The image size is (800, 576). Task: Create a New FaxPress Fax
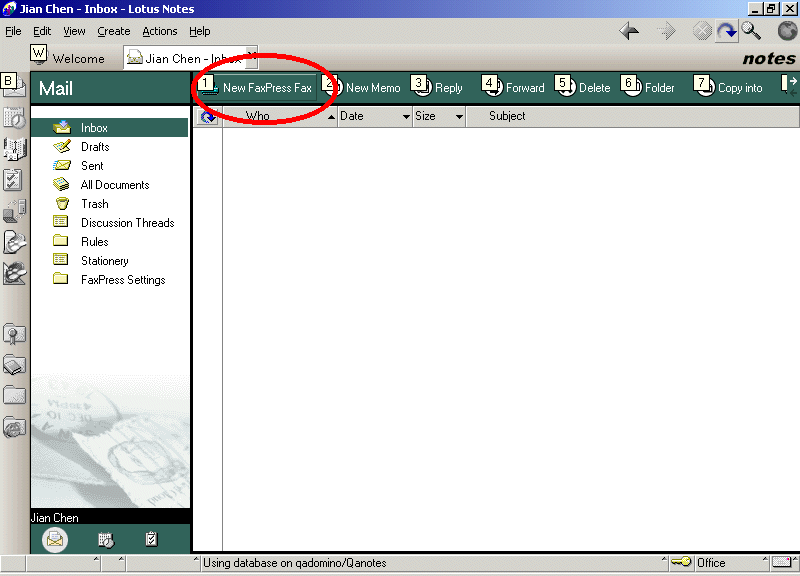(257, 87)
